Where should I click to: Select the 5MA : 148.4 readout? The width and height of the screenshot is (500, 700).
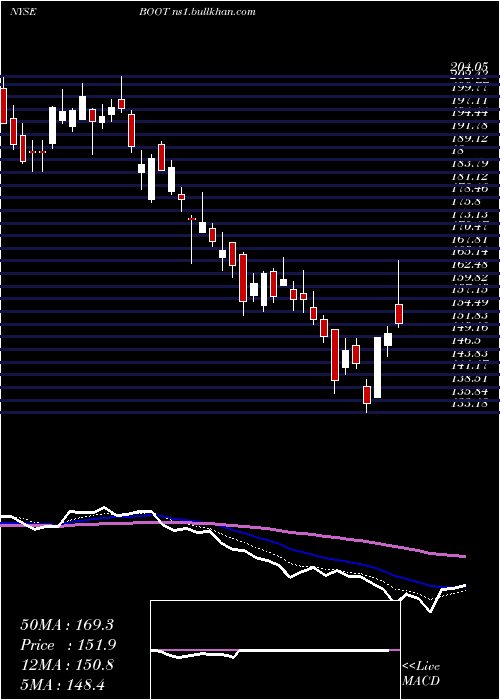[x=62, y=684]
